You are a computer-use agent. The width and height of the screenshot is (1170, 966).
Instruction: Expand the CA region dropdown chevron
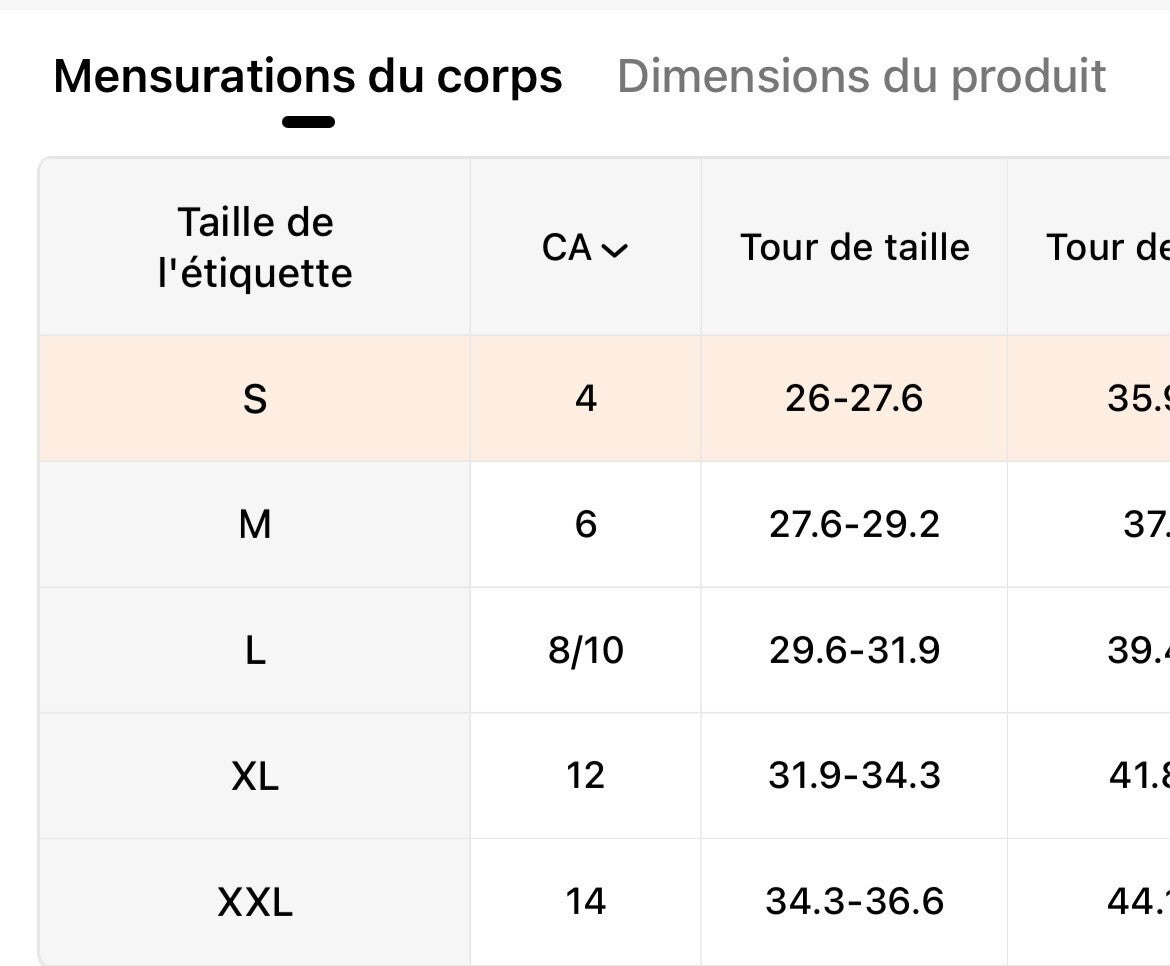click(x=615, y=250)
